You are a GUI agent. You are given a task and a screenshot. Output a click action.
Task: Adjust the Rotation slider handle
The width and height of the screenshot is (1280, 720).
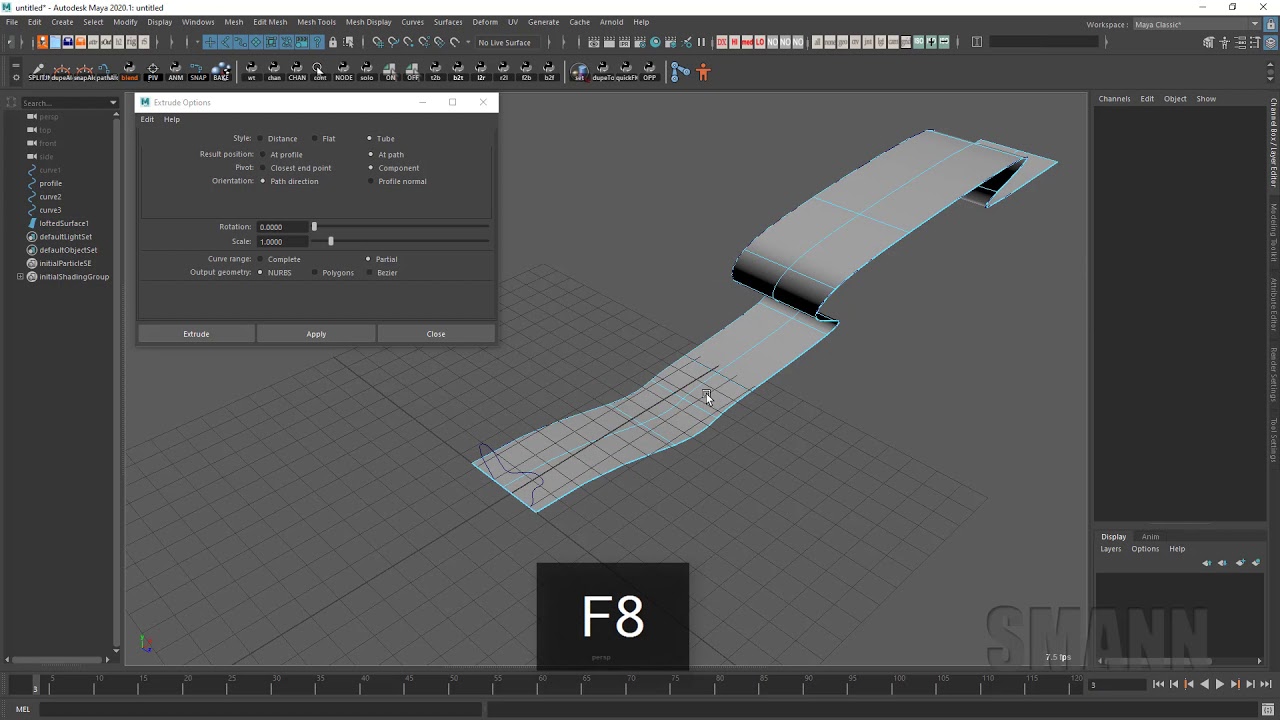point(314,227)
